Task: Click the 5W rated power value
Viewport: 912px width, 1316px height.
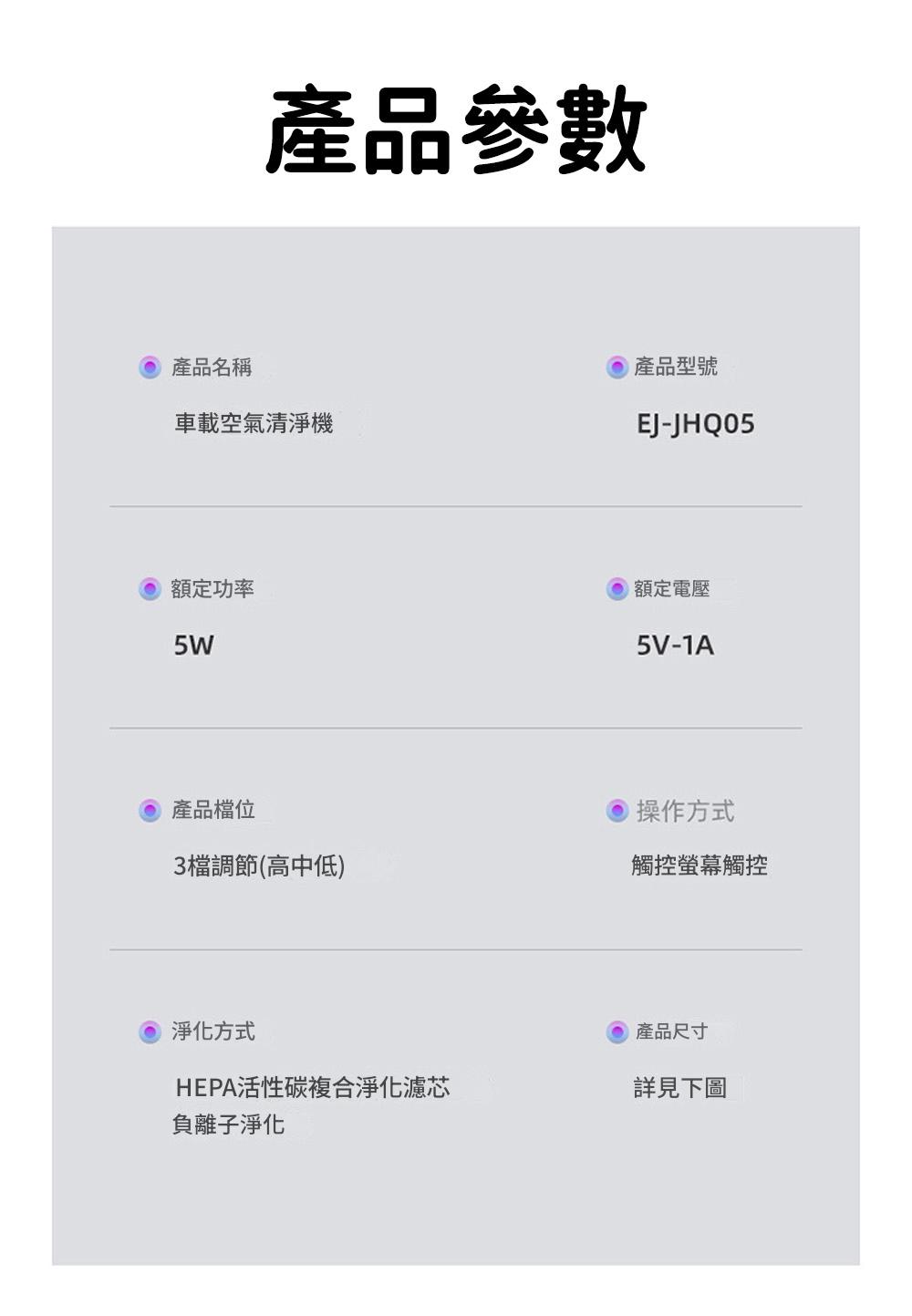Action: 193,646
